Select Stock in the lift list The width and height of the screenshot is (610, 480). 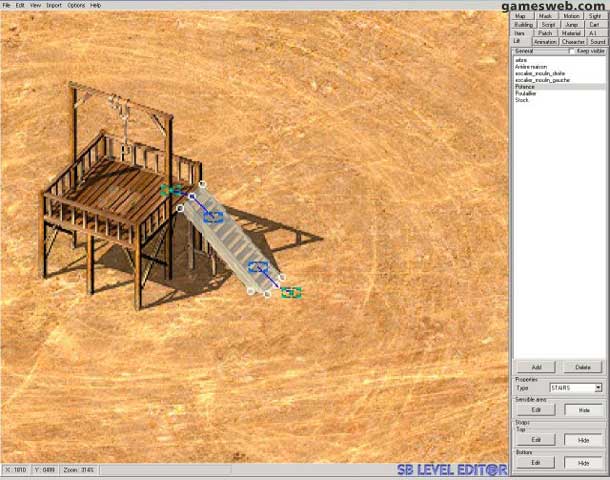tap(522, 100)
